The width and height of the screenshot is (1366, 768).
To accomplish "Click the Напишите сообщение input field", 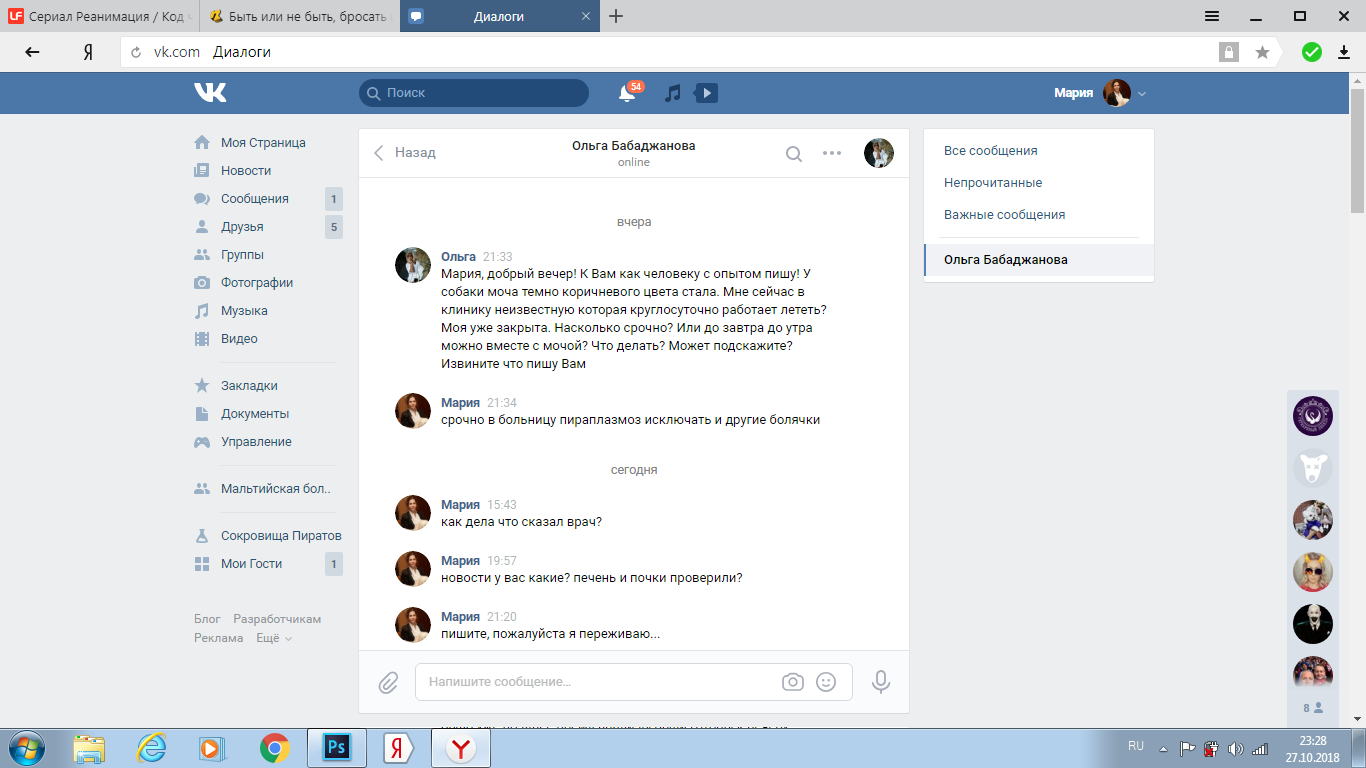I will coord(600,682).
